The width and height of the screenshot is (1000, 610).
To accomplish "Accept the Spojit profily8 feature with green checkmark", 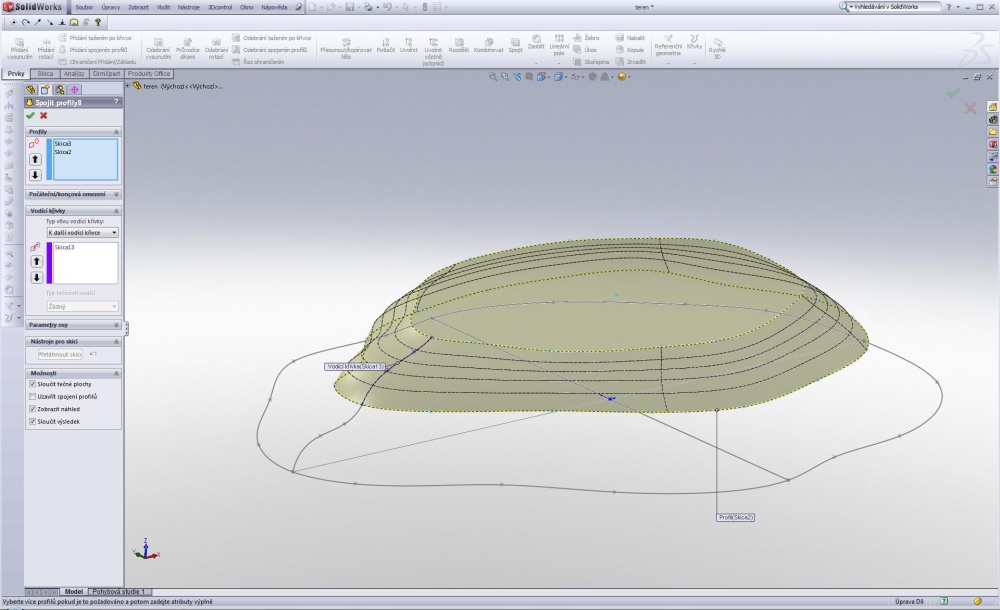I will (30, 115).
